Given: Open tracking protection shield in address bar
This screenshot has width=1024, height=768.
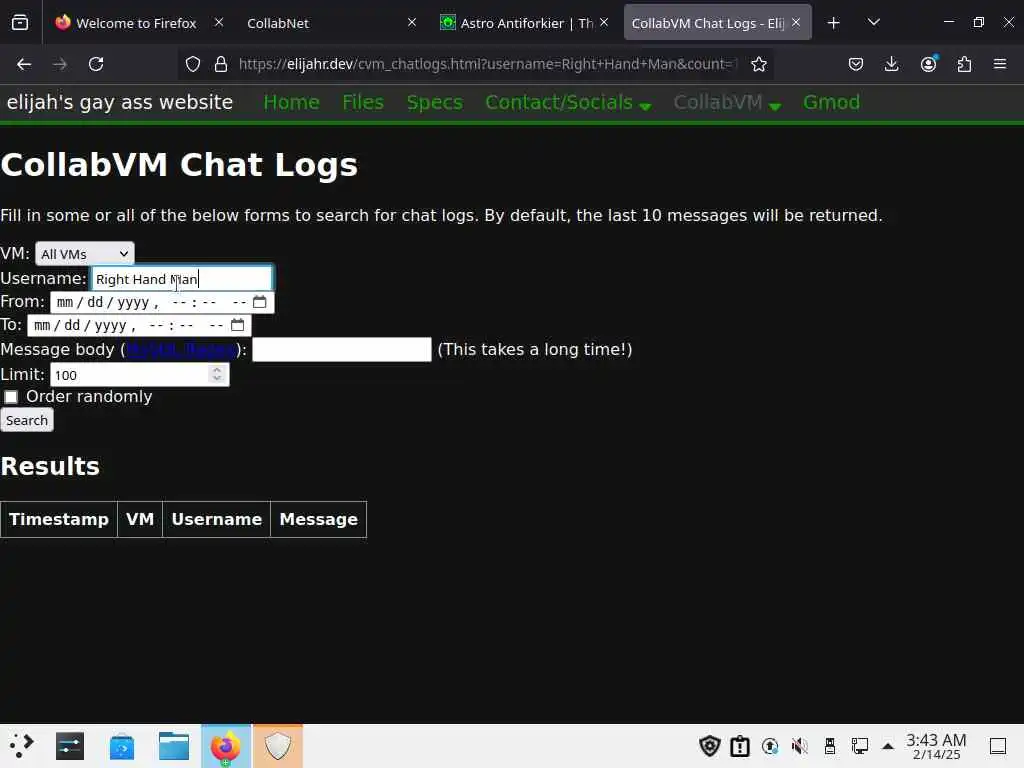Looking at the screenshot, I should pyautogui.click(x=193, y=64).
